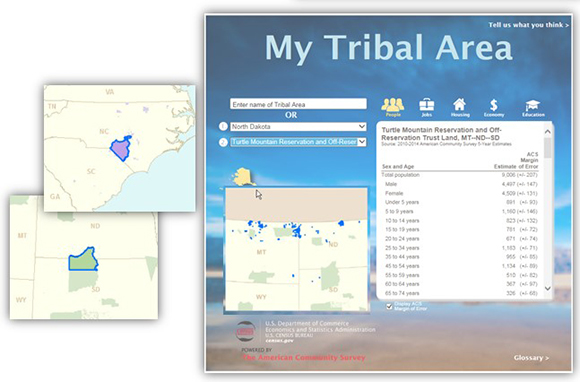This screenshot has height=382, width=580.
Task: Click the green highlighted reservation near SD
Action: click(x=83, y=259)
